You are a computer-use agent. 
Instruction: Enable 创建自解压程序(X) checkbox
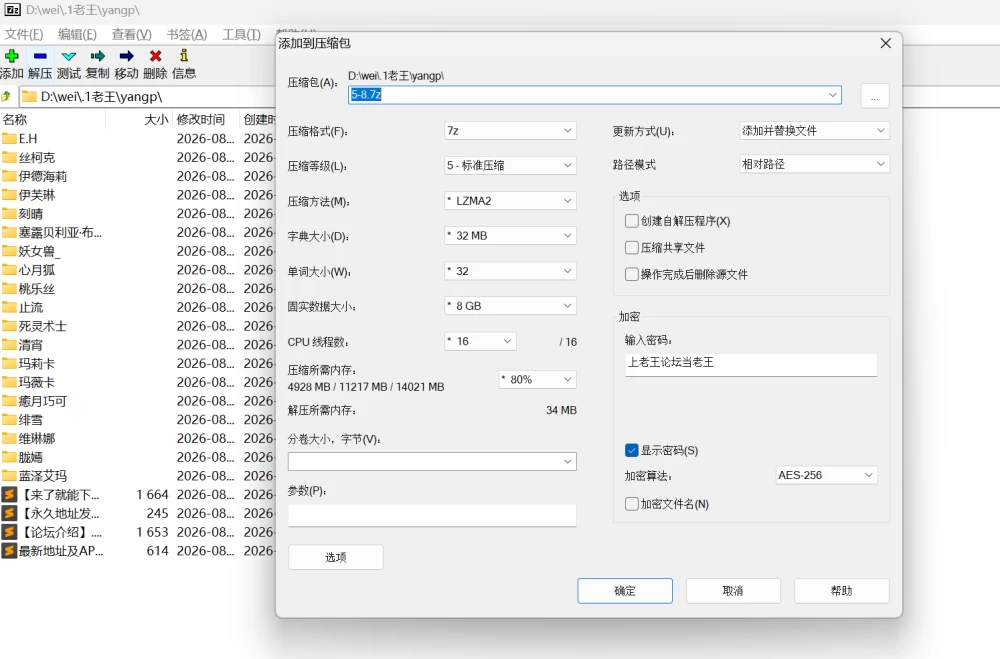(x=631, y=221)
